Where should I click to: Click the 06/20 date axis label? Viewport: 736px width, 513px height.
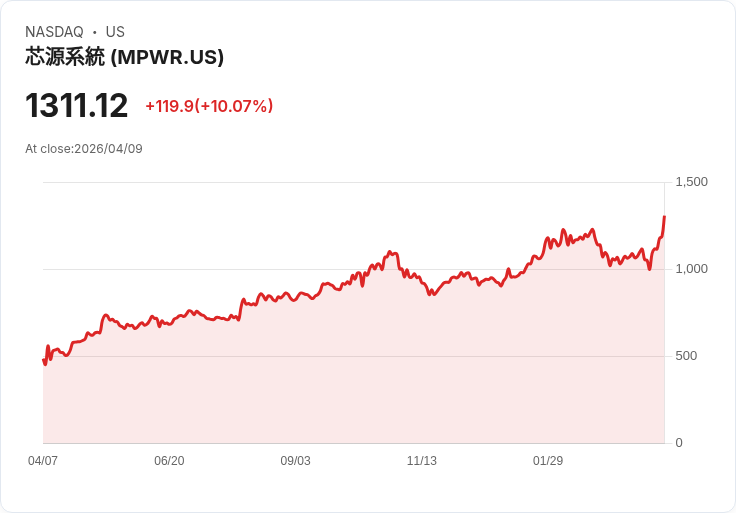[x=169, y=460]
